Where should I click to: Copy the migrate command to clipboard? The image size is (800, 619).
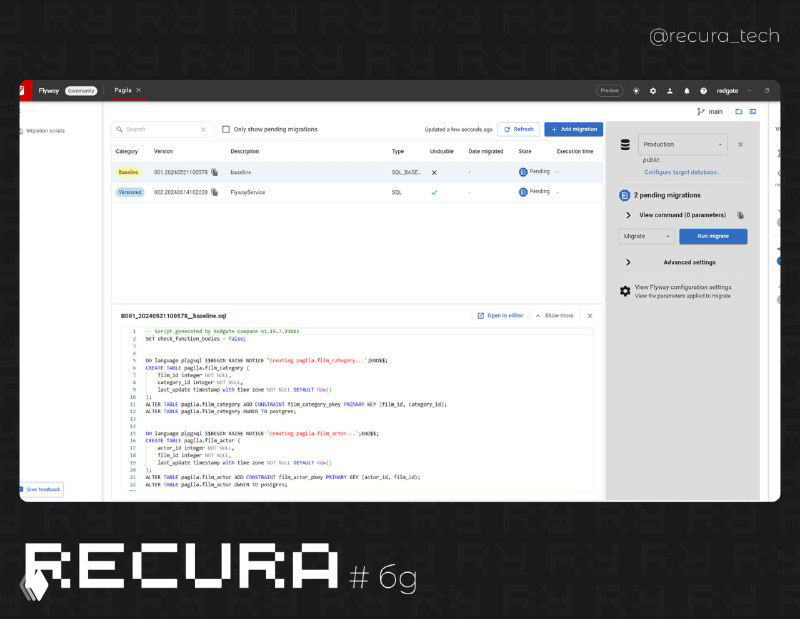[x=740, y=215]
